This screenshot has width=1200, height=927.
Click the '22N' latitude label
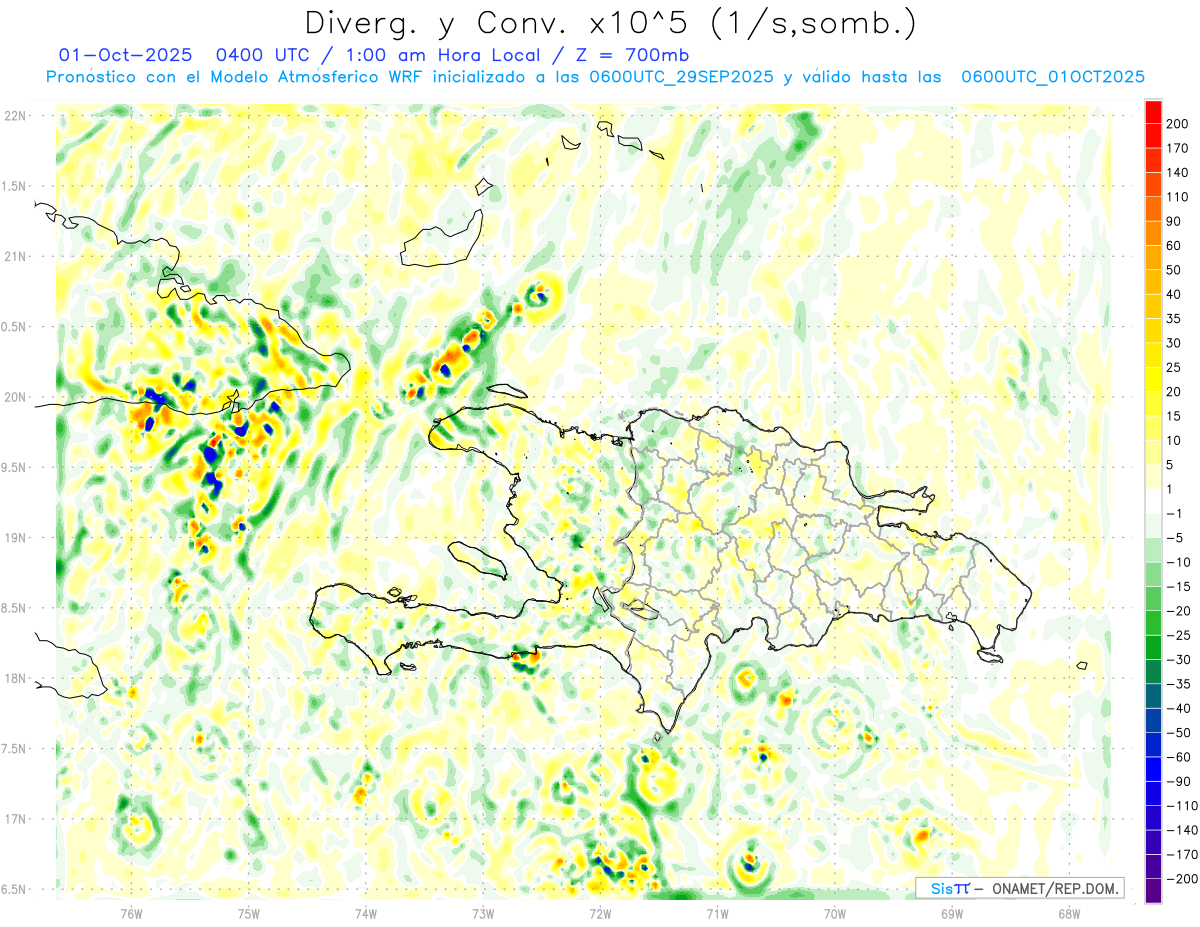click(x=15, y=116)
